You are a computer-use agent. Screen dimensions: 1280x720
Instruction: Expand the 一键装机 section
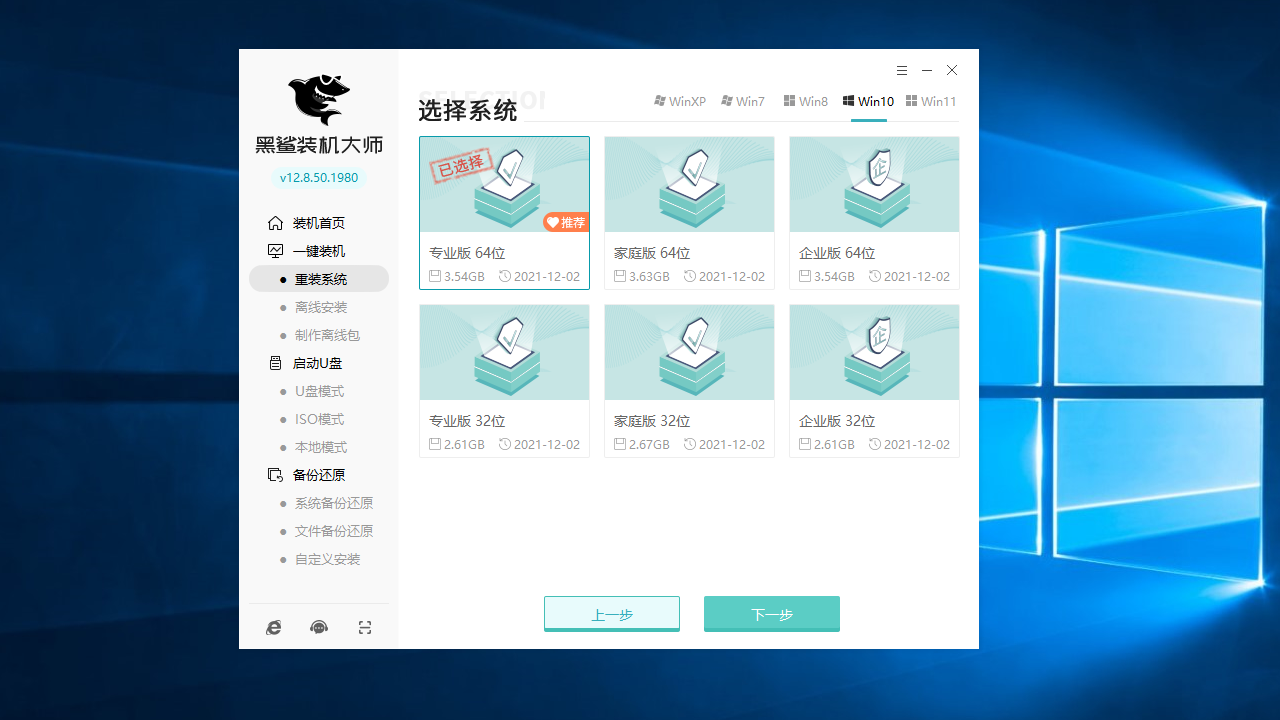pyautogui.click(x=320, y=250)
